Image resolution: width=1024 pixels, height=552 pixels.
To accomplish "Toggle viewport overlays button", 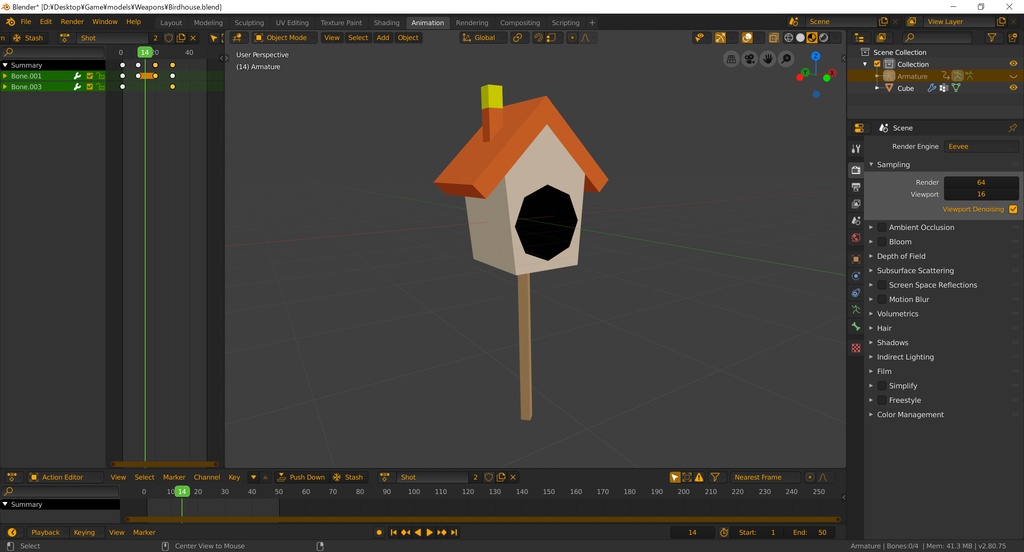I will point(747,38).
